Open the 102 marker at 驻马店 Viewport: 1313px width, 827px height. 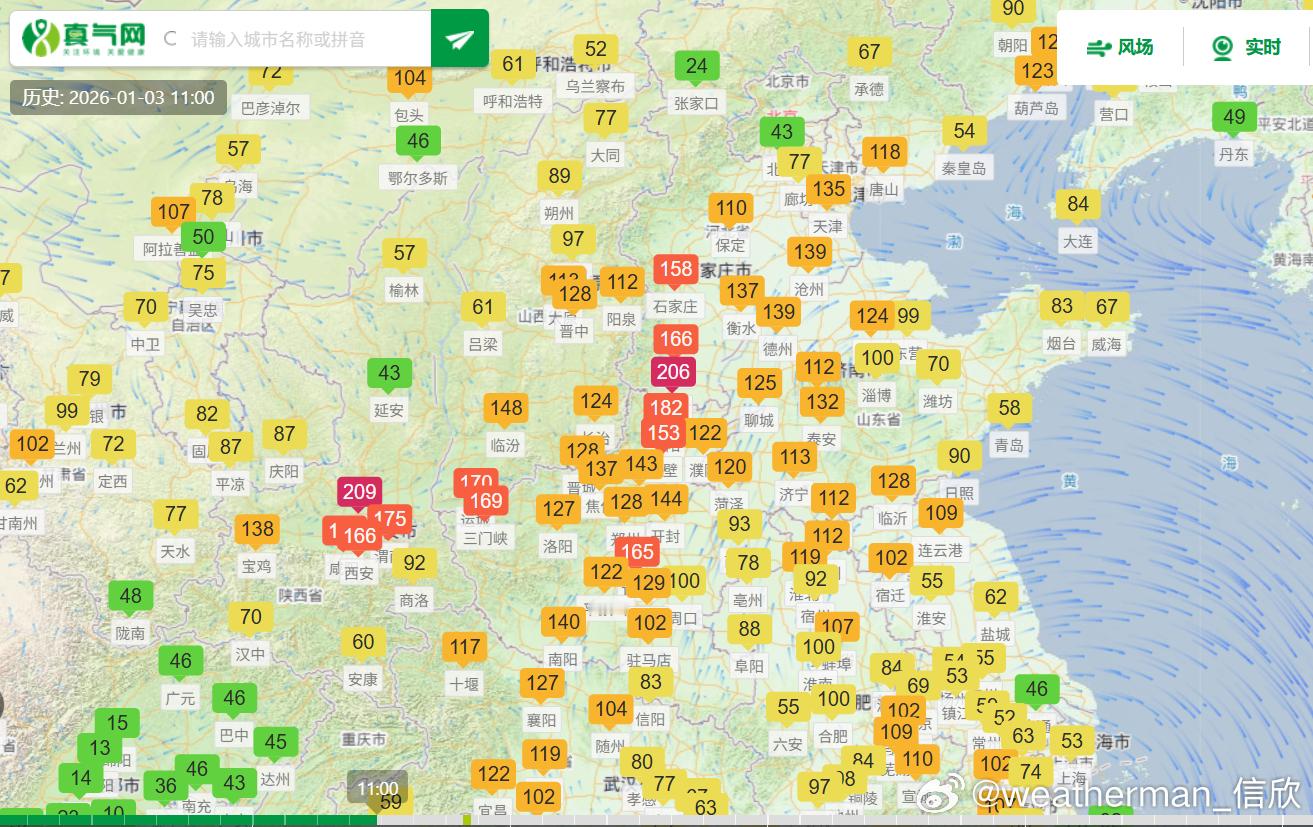coord(649,625)
